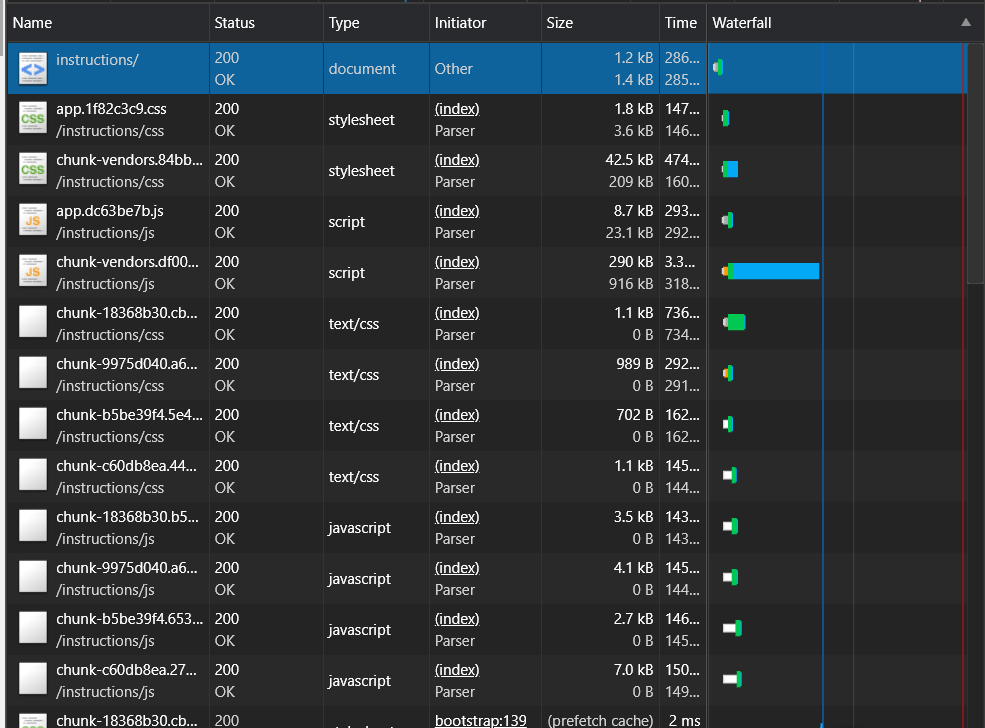This screenshot has width=985, height=728.
Task: Click the Initiator column header
Action: pos(461,22)
